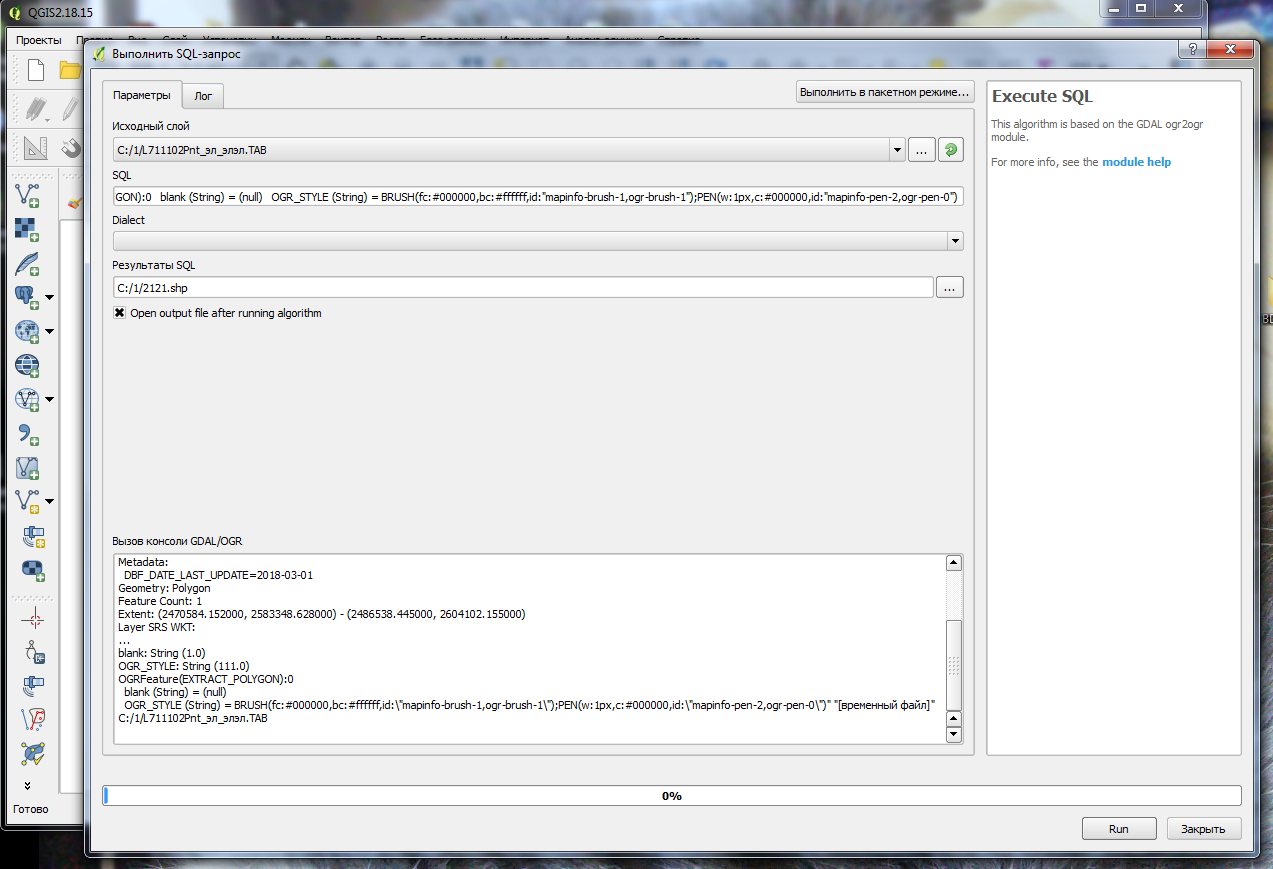Image resolution: width=1273 pixels, height=869 pixels.
Task: Click the Current edits pencils icon
Action: (x=36, y=109)
